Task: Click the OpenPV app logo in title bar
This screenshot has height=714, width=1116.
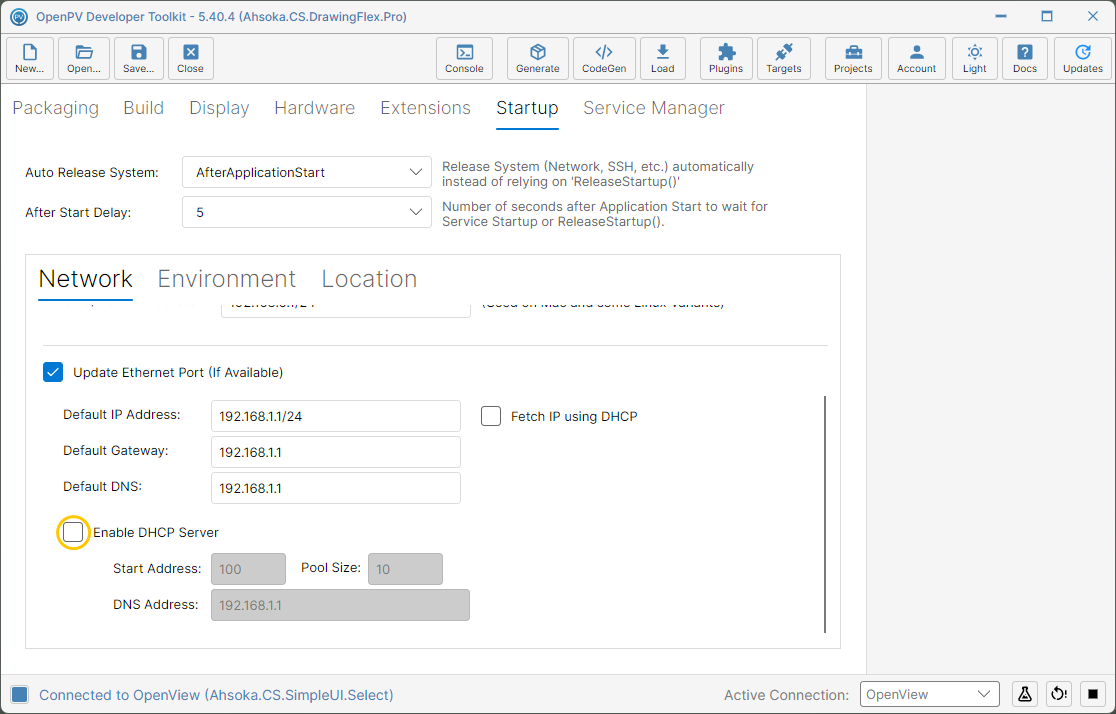Action: pos(18,16)
